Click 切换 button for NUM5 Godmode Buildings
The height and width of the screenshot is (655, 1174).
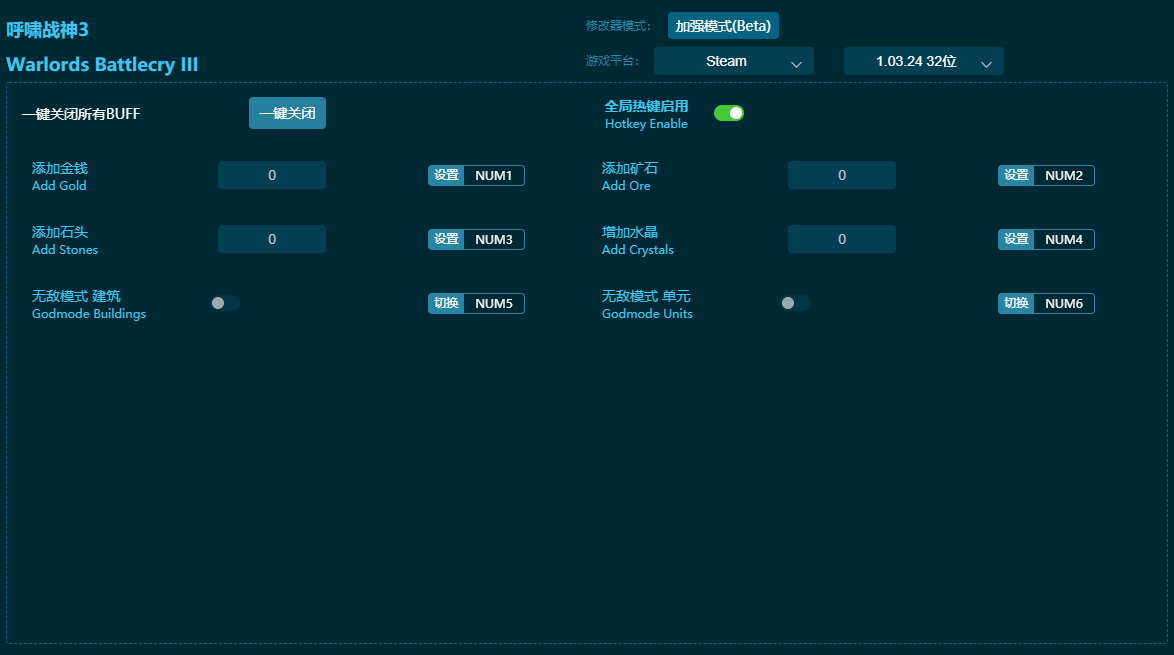[x=446, y=303]
